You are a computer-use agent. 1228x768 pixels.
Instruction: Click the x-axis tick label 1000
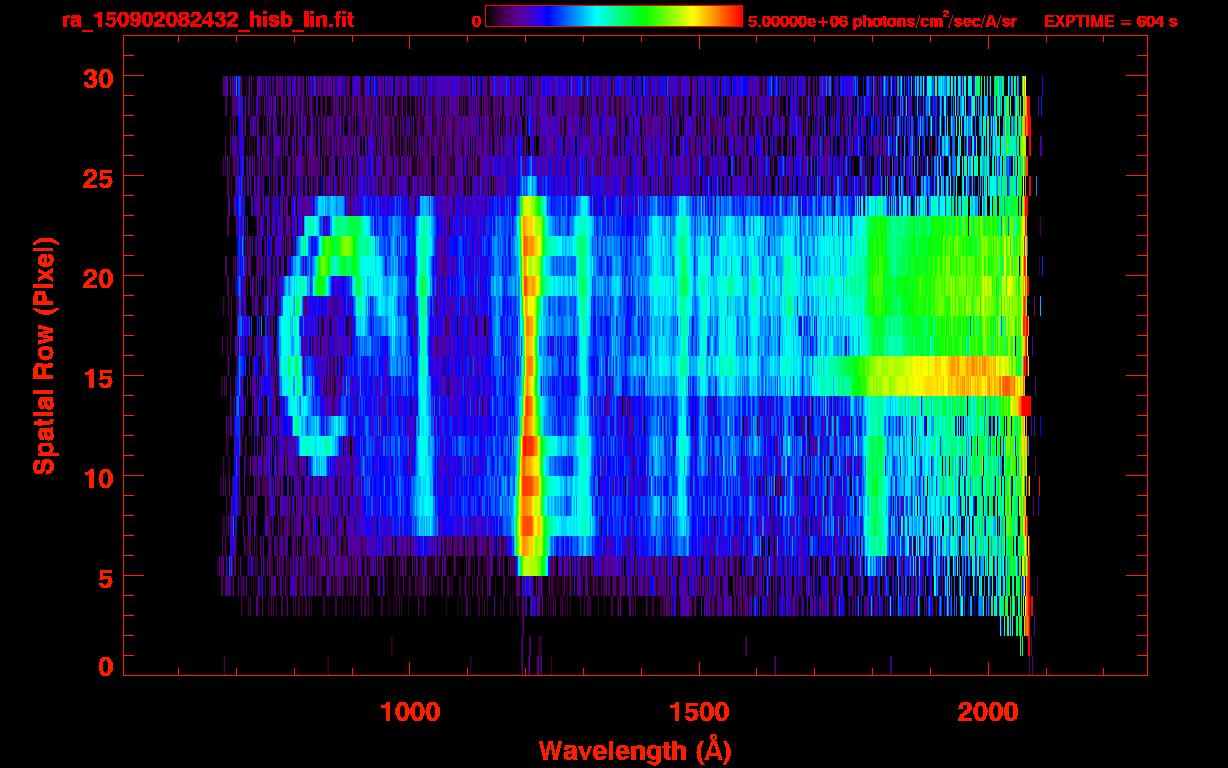coord(410,712)
